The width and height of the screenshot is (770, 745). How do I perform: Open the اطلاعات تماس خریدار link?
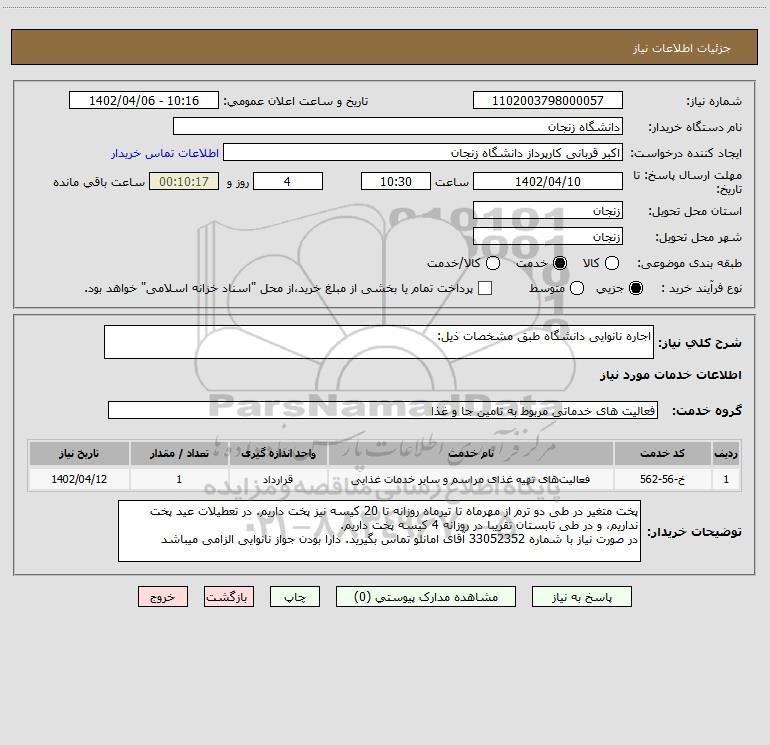[165, 153]
